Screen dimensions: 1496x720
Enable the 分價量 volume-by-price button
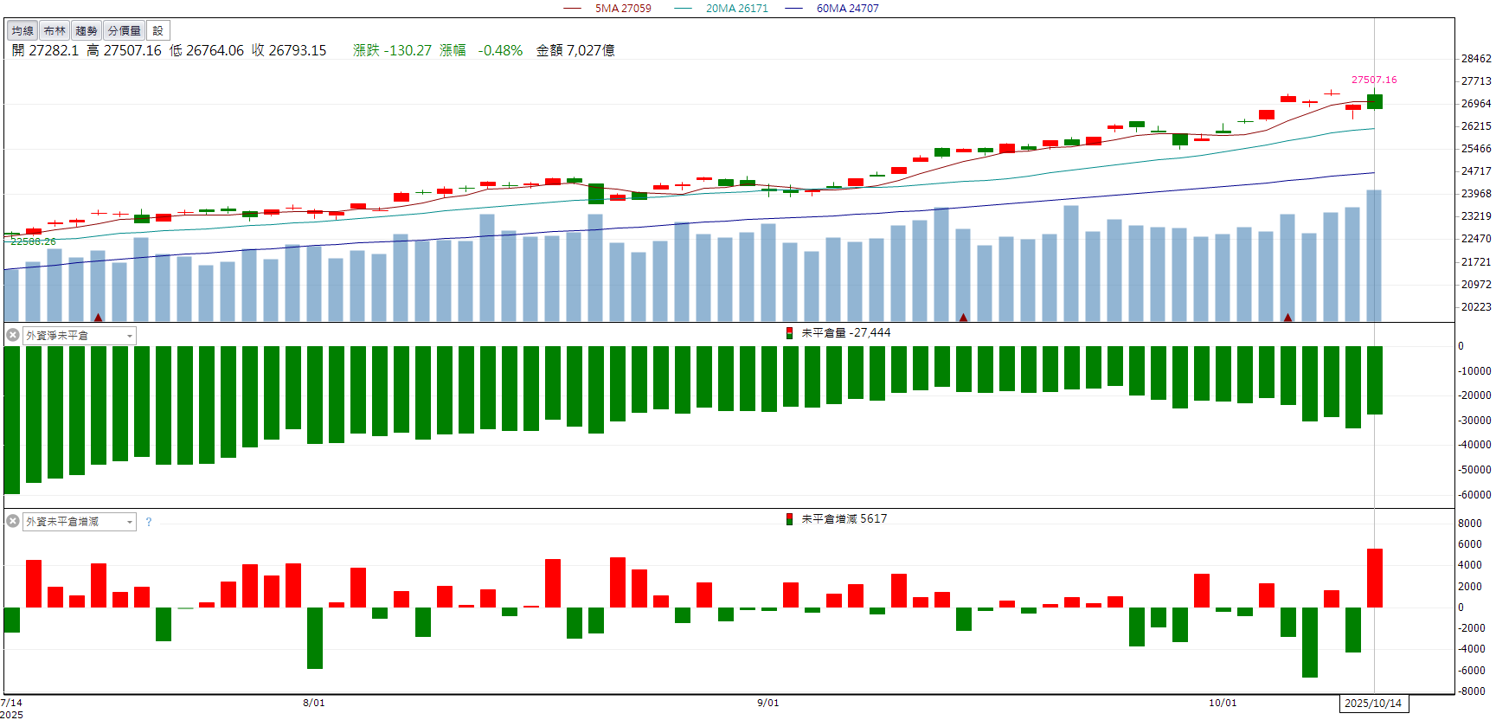click(124, 31)
